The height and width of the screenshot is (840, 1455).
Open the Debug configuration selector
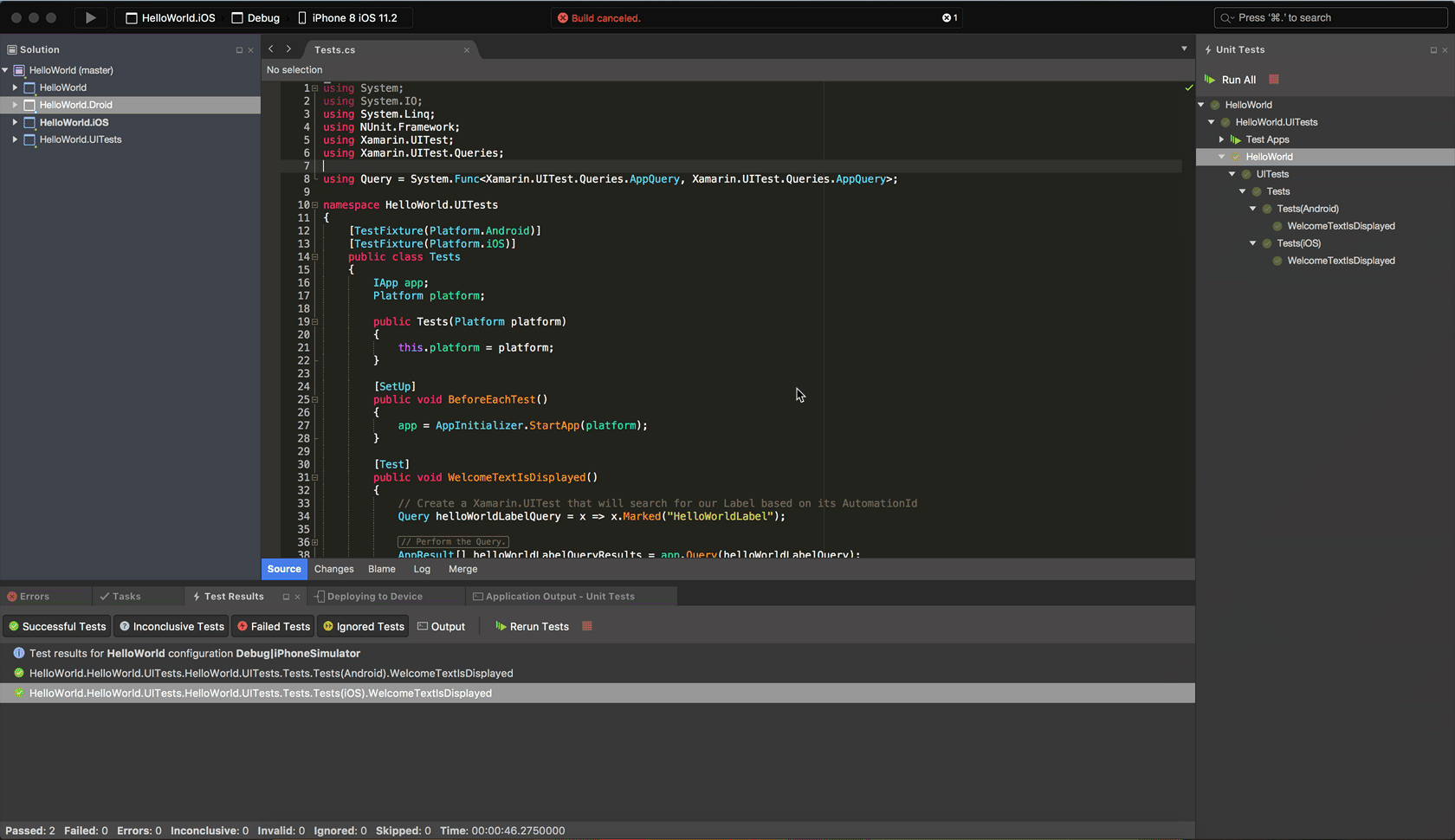(256, 18)
